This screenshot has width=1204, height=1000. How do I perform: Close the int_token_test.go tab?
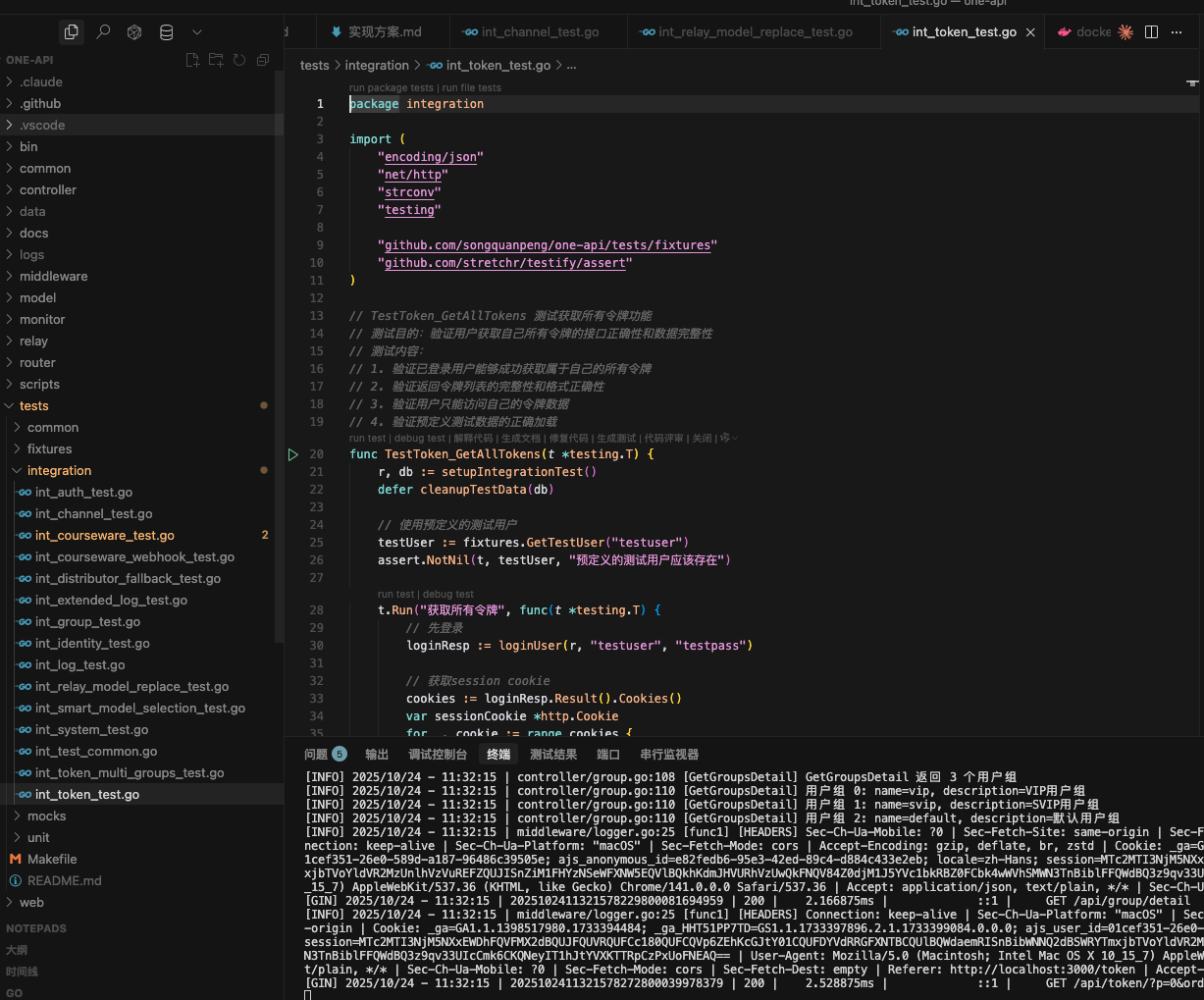[x=1030, y=32]
